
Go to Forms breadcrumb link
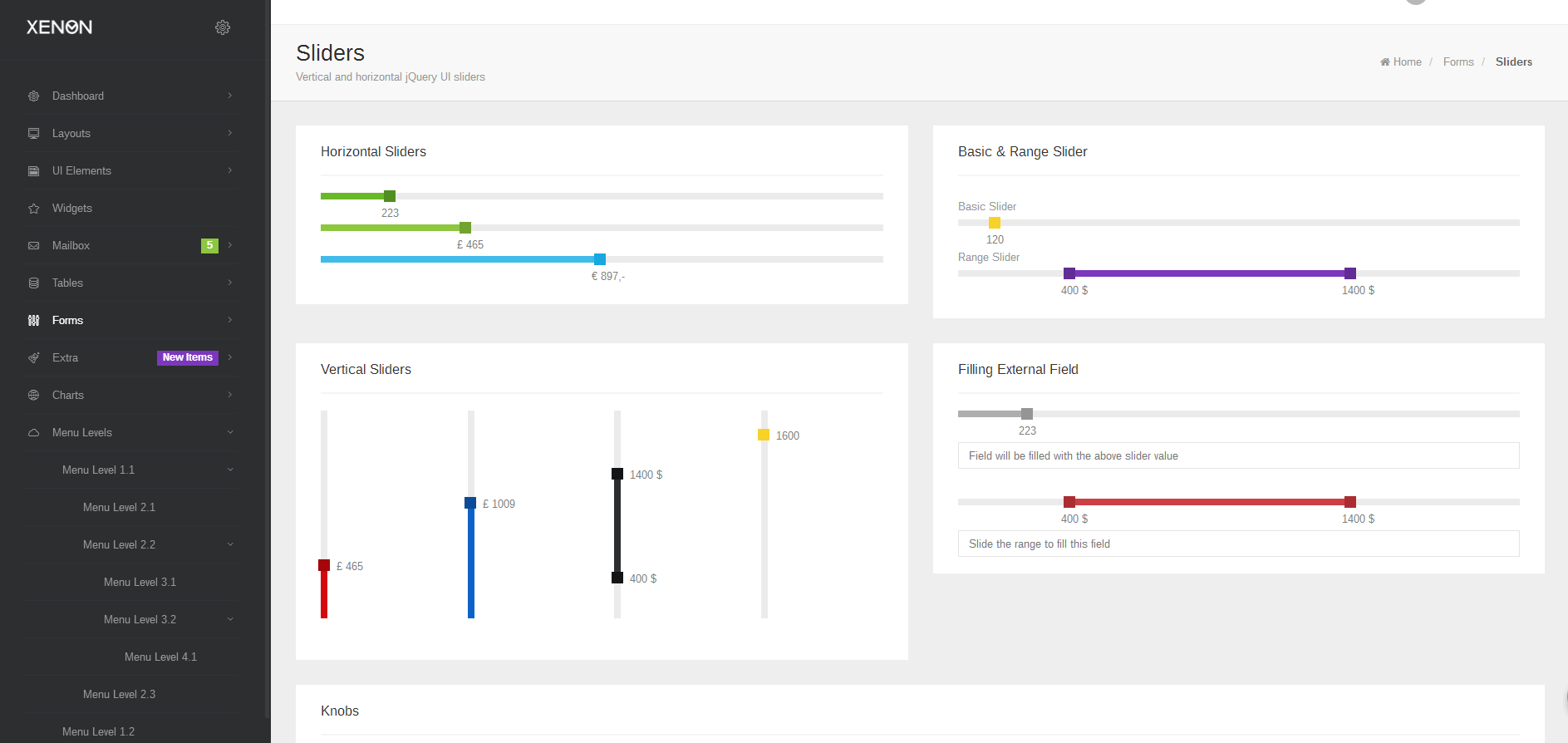coord(1458,62)
